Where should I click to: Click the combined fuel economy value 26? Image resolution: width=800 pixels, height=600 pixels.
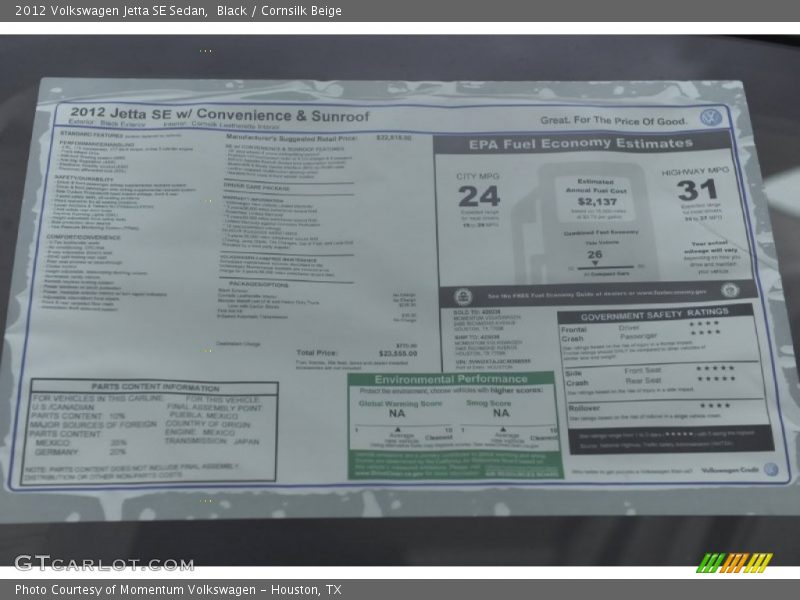[594, 255]
